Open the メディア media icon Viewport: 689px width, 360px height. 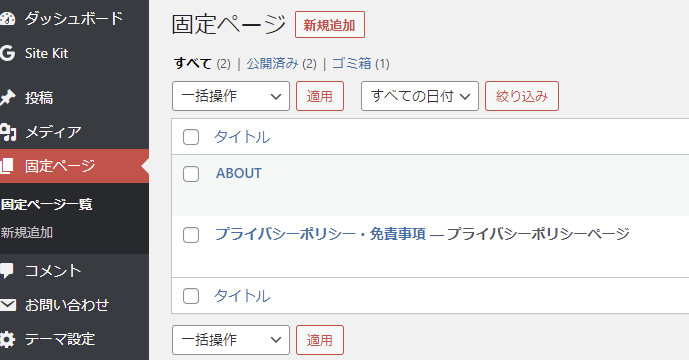pos(7,132)
